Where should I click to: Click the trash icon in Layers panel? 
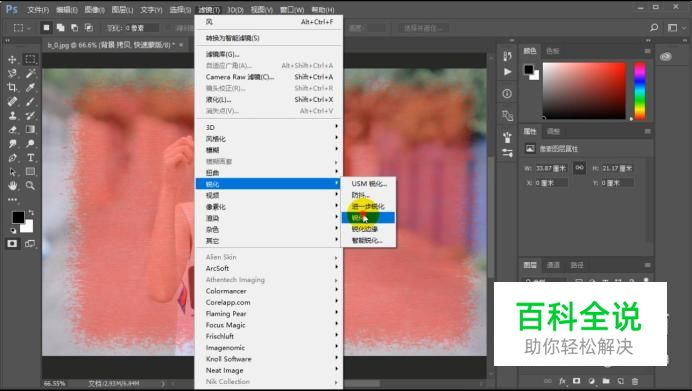pos(635,381)
